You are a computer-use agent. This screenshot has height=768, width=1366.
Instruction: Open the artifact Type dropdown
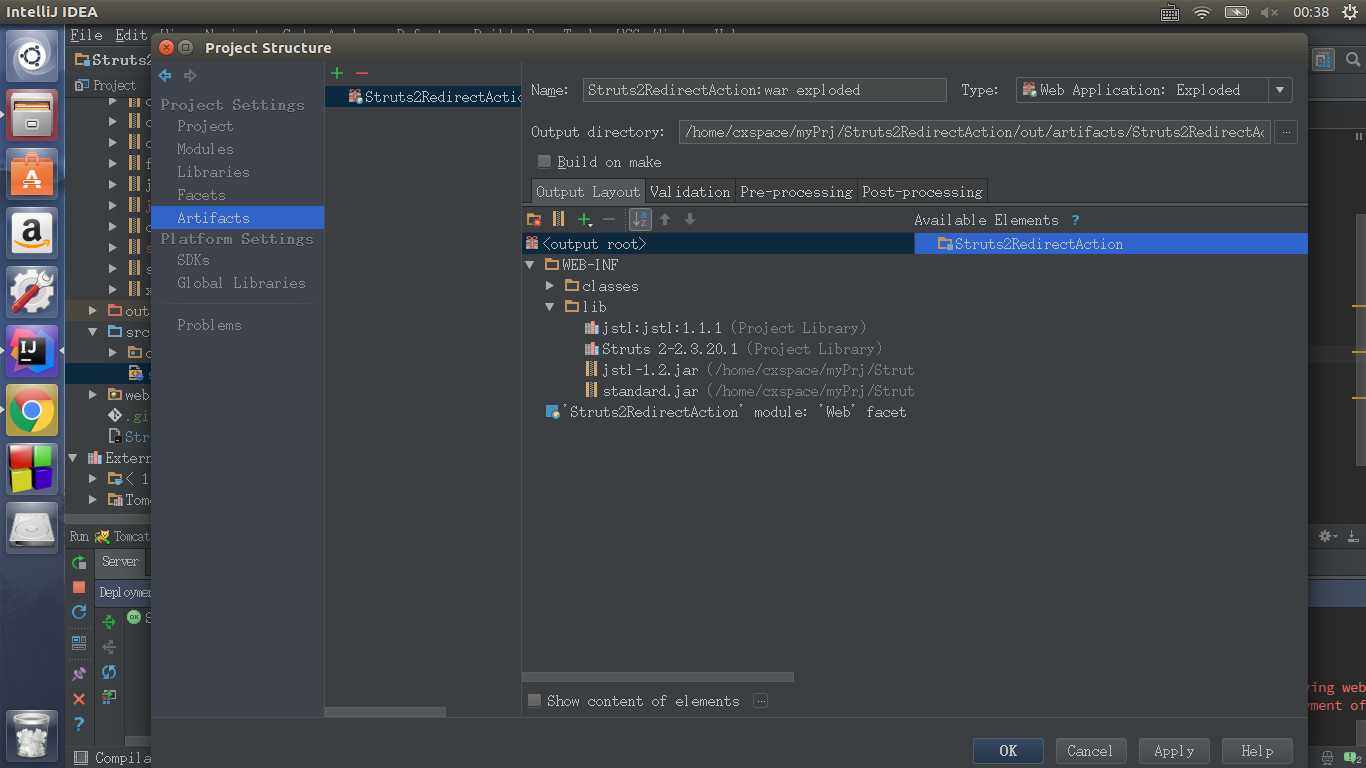click(1280, 90)
